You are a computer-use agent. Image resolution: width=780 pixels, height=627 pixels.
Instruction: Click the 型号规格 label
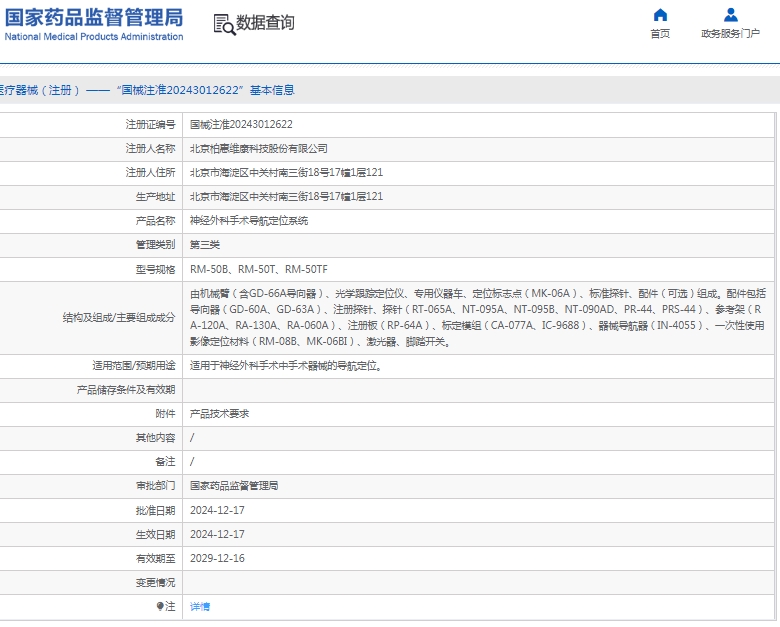(155, 269)
